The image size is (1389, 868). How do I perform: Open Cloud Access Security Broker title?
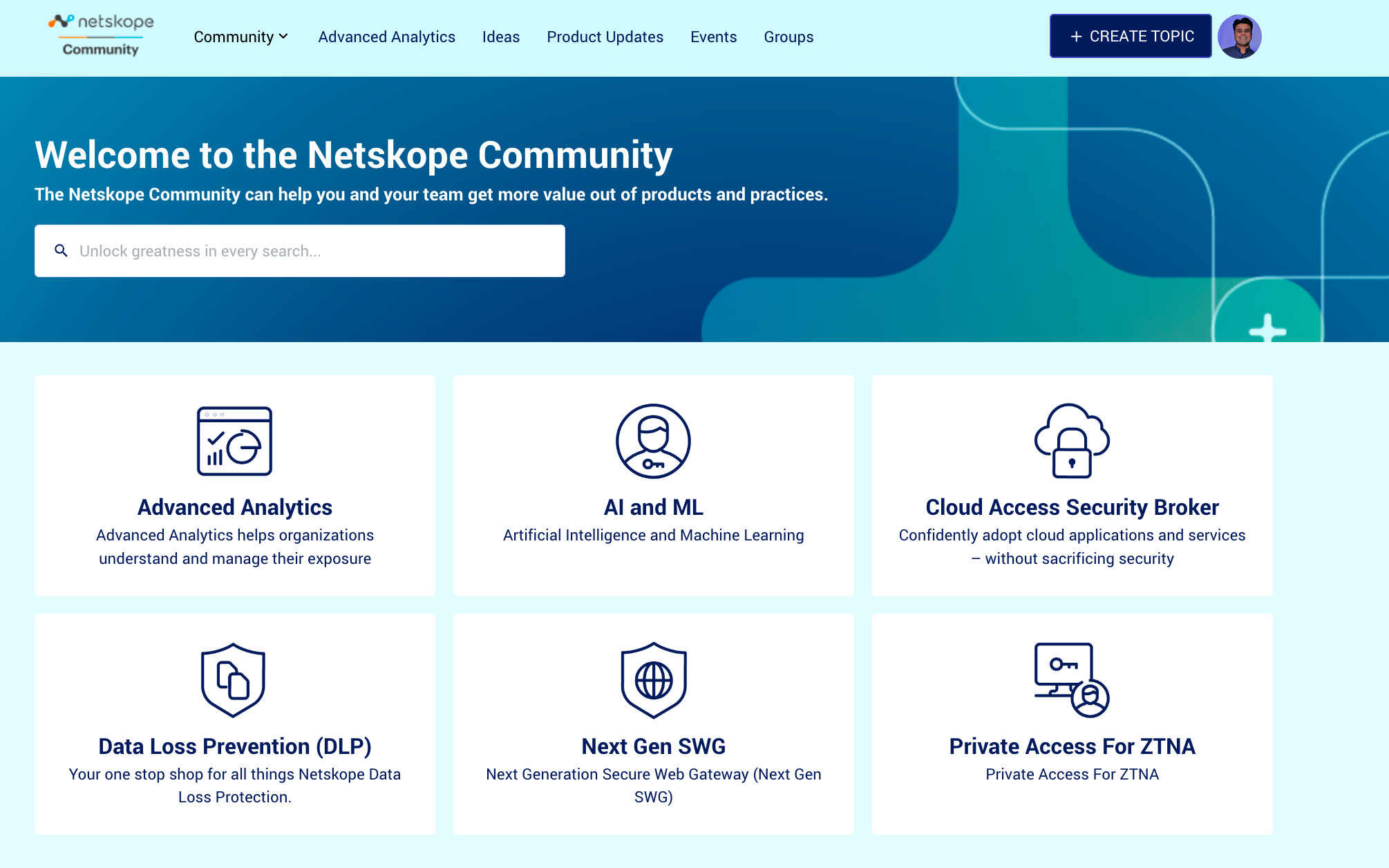(x=1073, y=507)
